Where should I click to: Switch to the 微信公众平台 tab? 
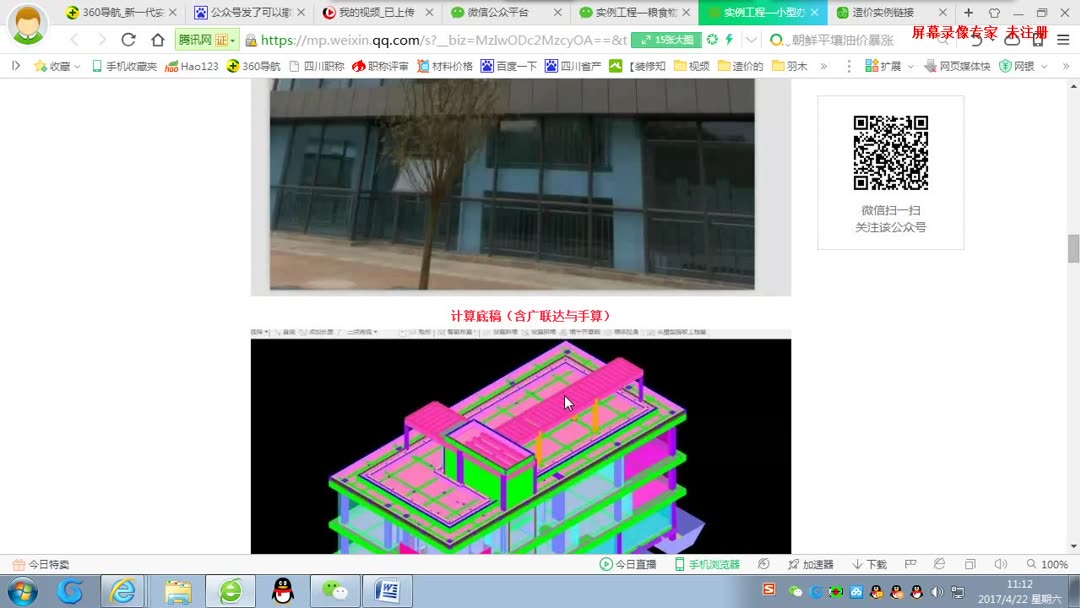click(499, 14)
